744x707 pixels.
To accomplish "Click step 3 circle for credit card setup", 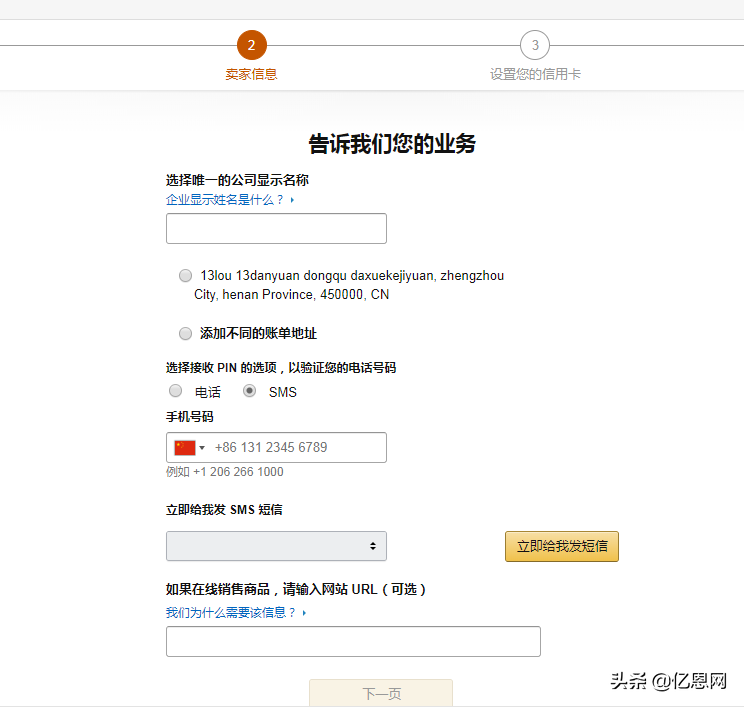I will [x=535, y=45].
